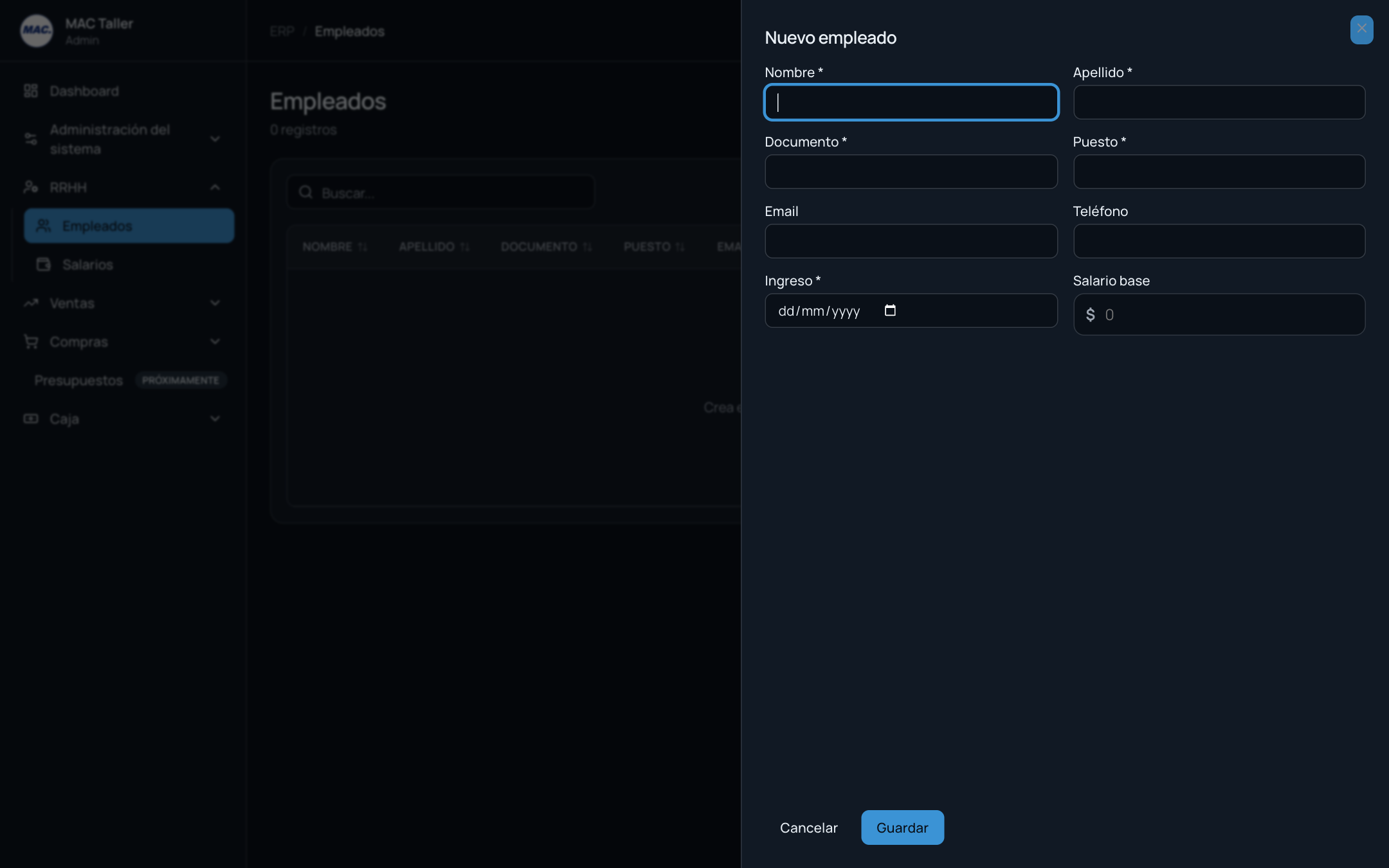
Task: Select Empleados in the RRHH menu
Action: pyautogui.click(x=129, y=226)
